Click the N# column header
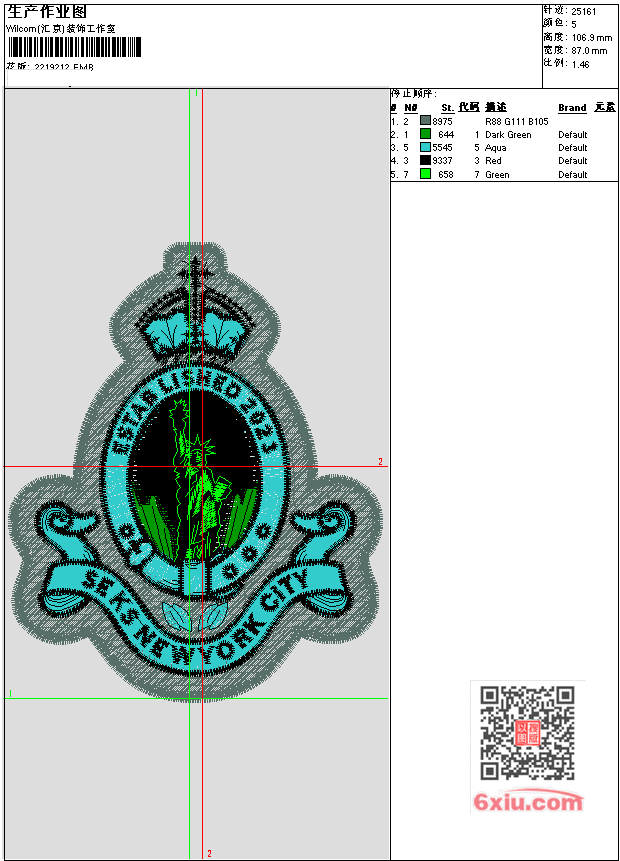620x861 pixels. (411, 108)
